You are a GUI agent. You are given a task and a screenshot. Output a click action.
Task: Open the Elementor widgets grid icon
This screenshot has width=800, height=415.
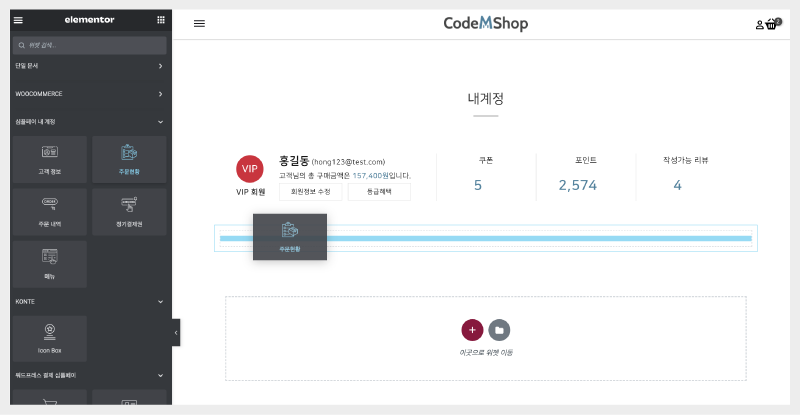point(161,20)
